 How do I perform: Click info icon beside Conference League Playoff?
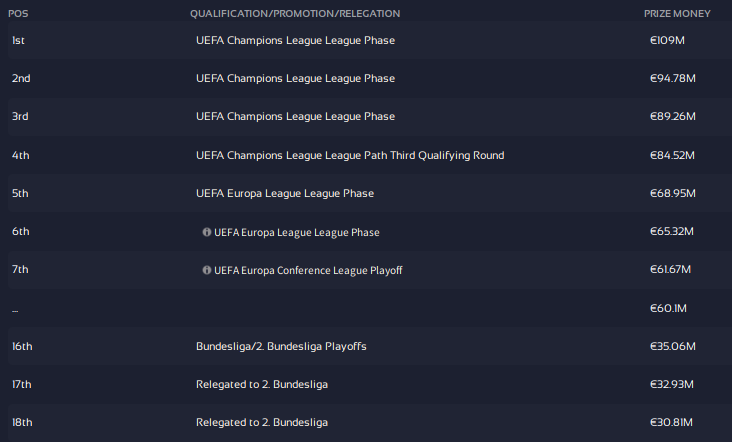[207, 270]
